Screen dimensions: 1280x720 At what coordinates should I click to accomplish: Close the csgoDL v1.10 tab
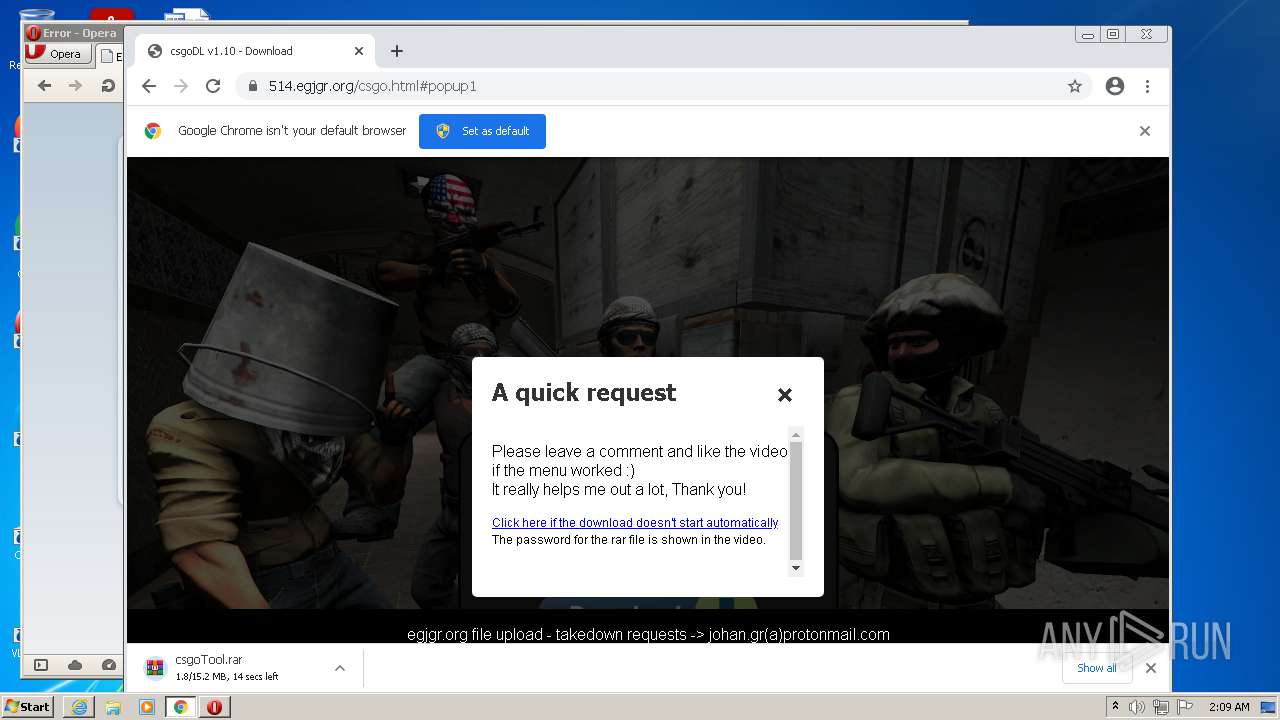tap(359, 51)
